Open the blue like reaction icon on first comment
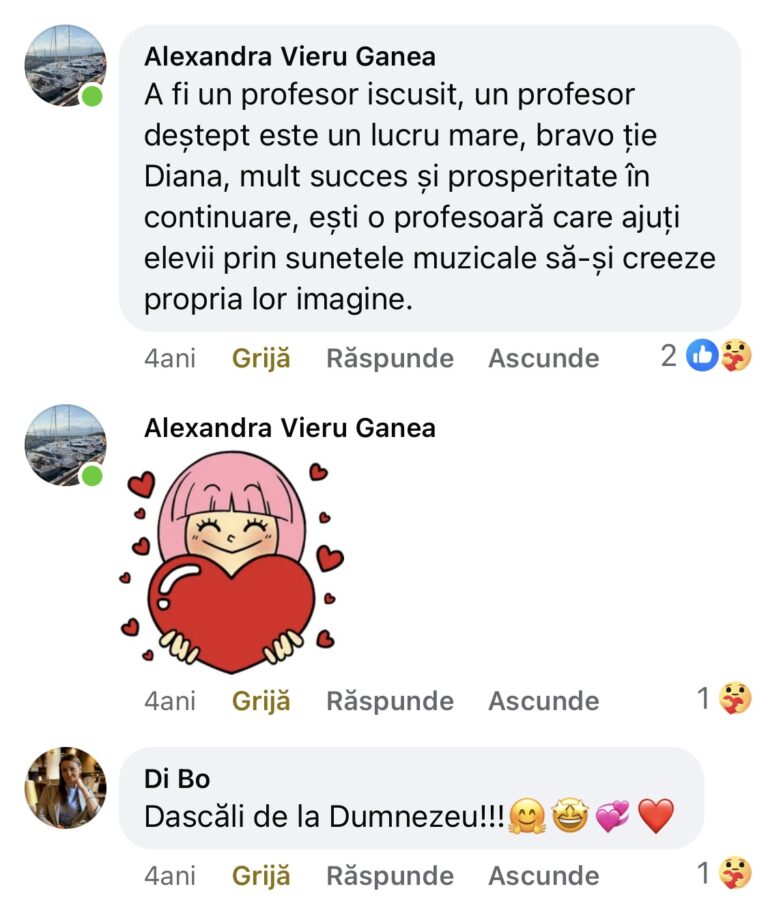The width and height of the screenshot is (768, 917). 702,356
